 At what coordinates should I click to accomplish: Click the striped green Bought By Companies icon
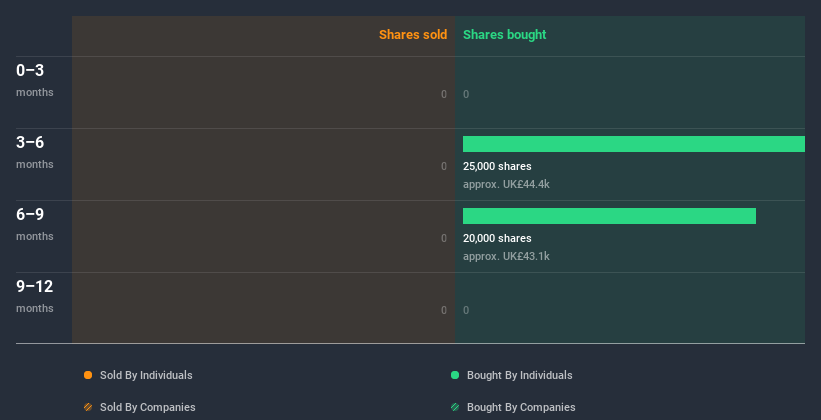click(455, 407)
